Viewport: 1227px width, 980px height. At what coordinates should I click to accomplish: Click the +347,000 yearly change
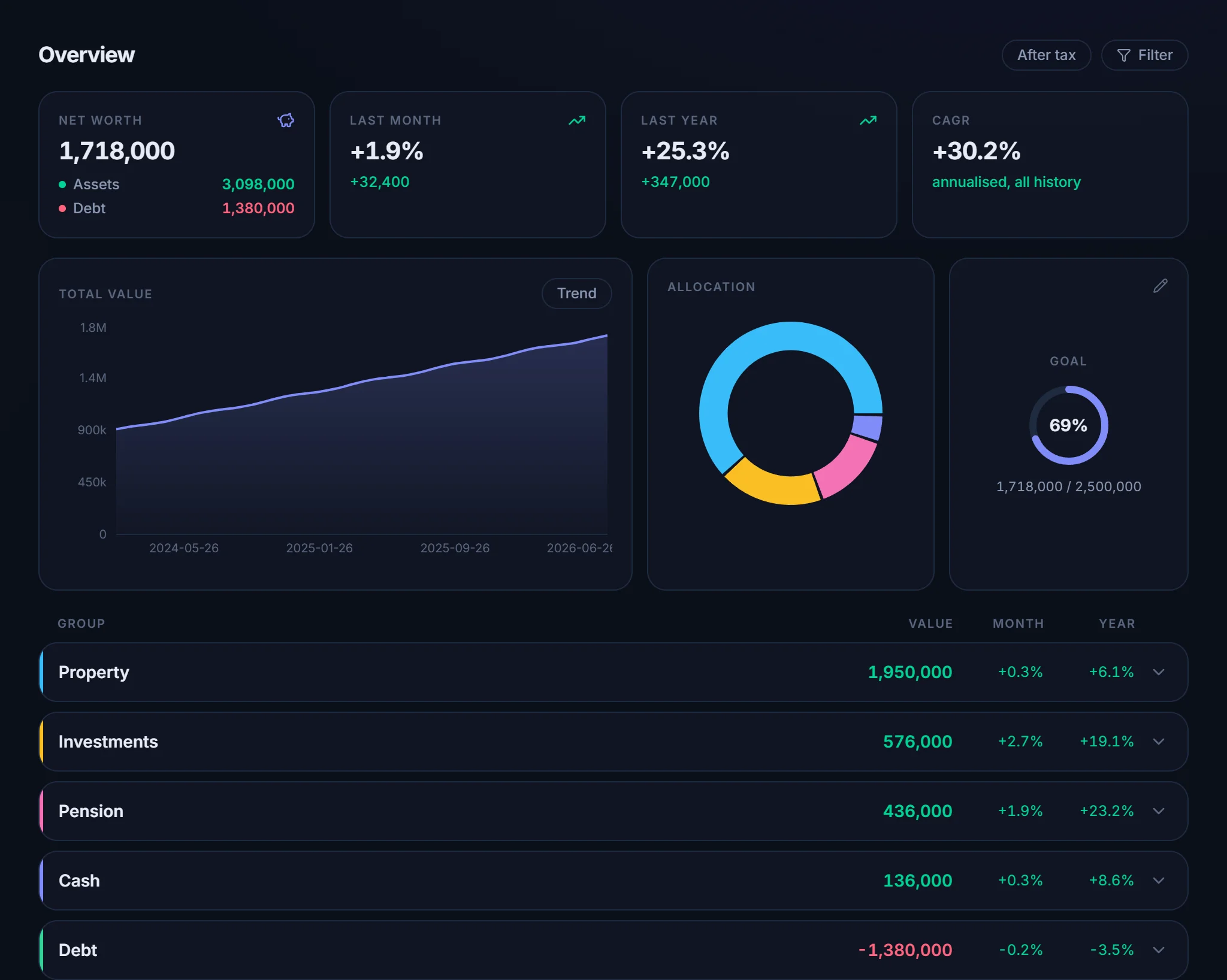(675, 182)
